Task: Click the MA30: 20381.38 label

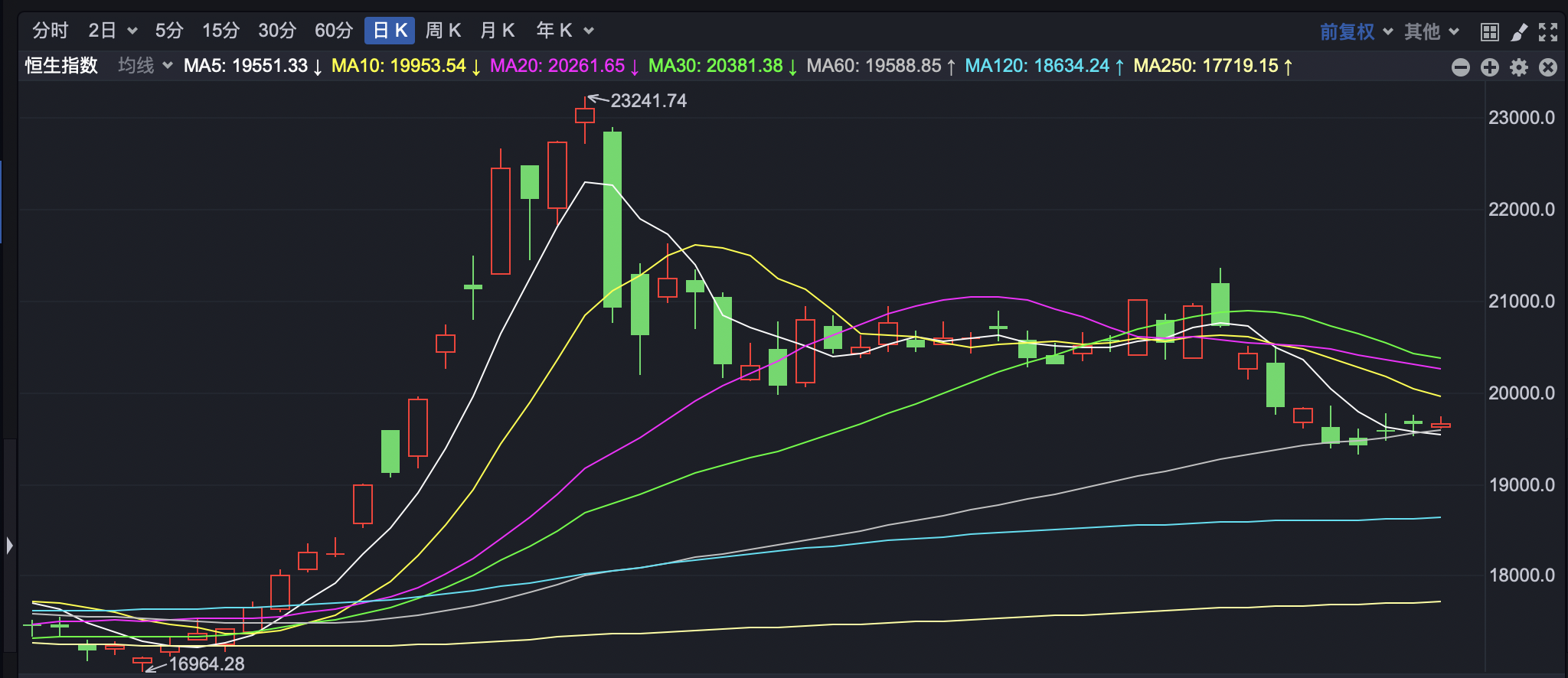Action: (723, 66)
